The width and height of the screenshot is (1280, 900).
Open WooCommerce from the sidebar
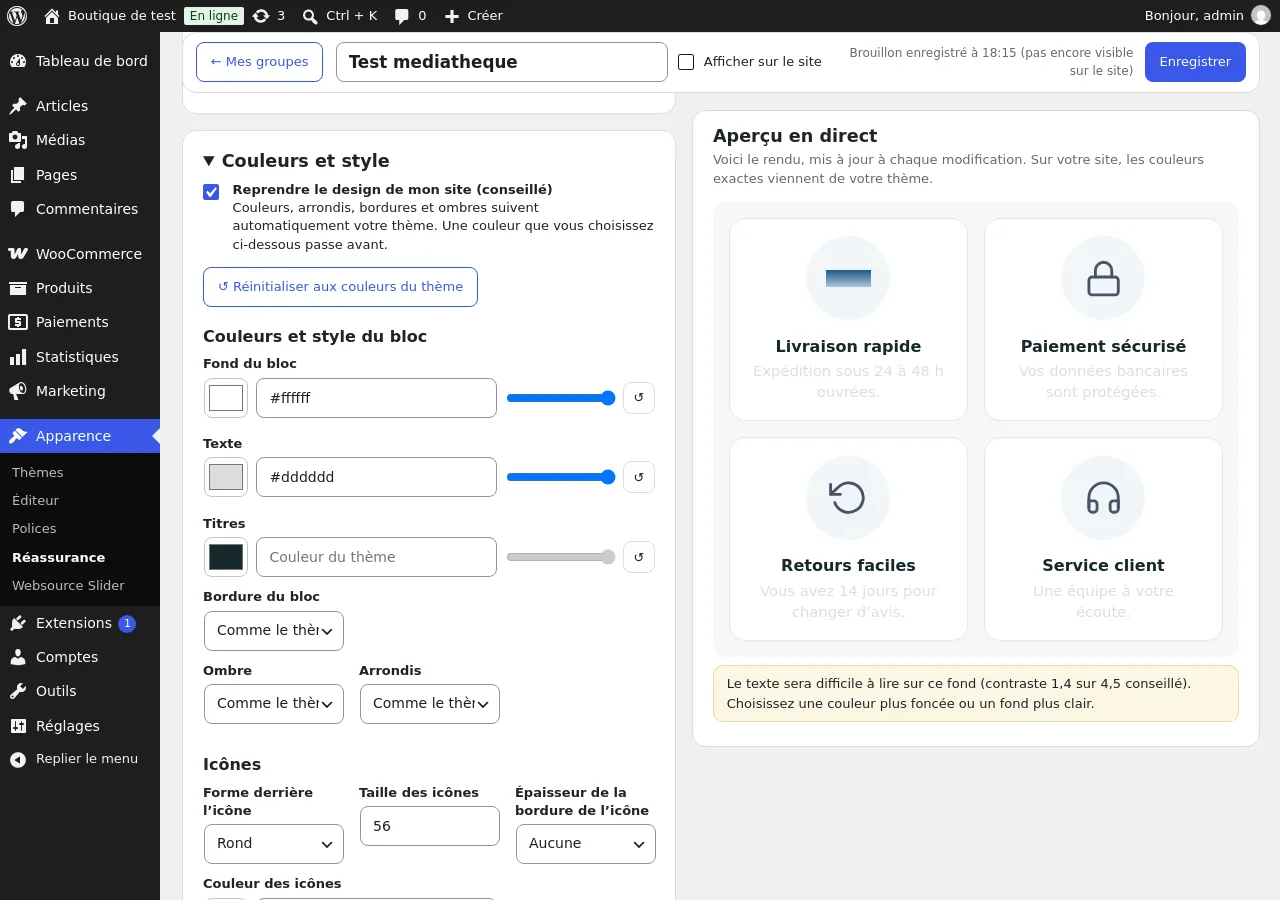80,254
